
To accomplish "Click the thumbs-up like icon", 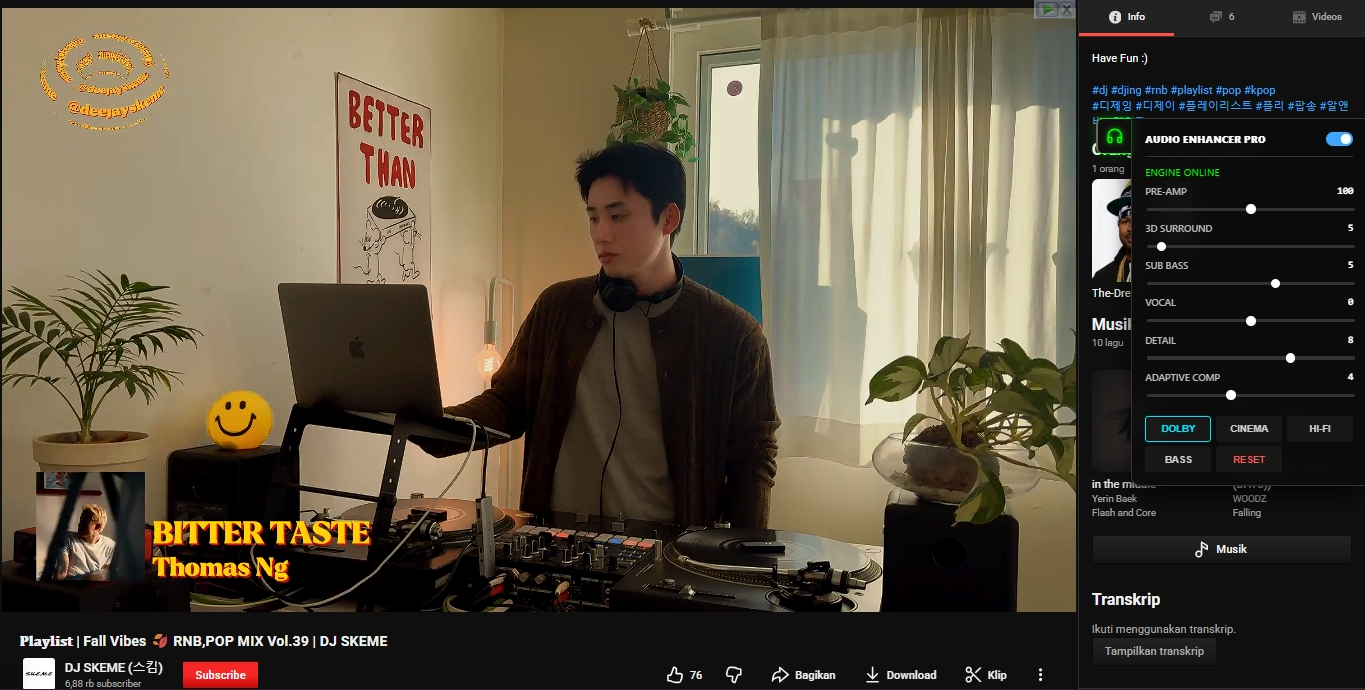I will coord(673,675).
